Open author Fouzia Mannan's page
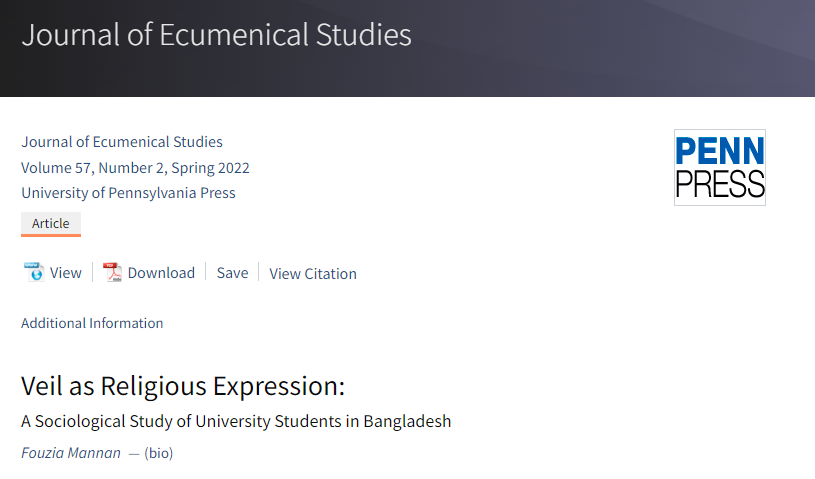 click(x=71, y=453)
